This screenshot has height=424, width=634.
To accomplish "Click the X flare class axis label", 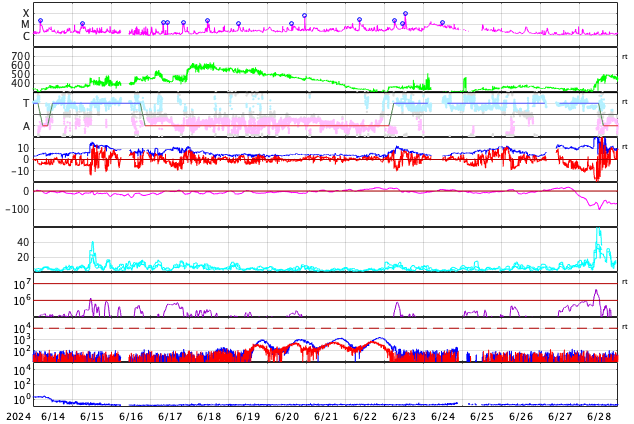I will coord(26,13).
